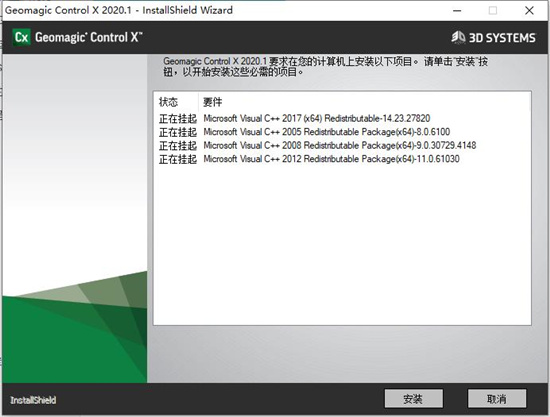Click 正在挂起 status of the 2012 row
The height and width of the screenshot is (417, 550).
(177, 160)
